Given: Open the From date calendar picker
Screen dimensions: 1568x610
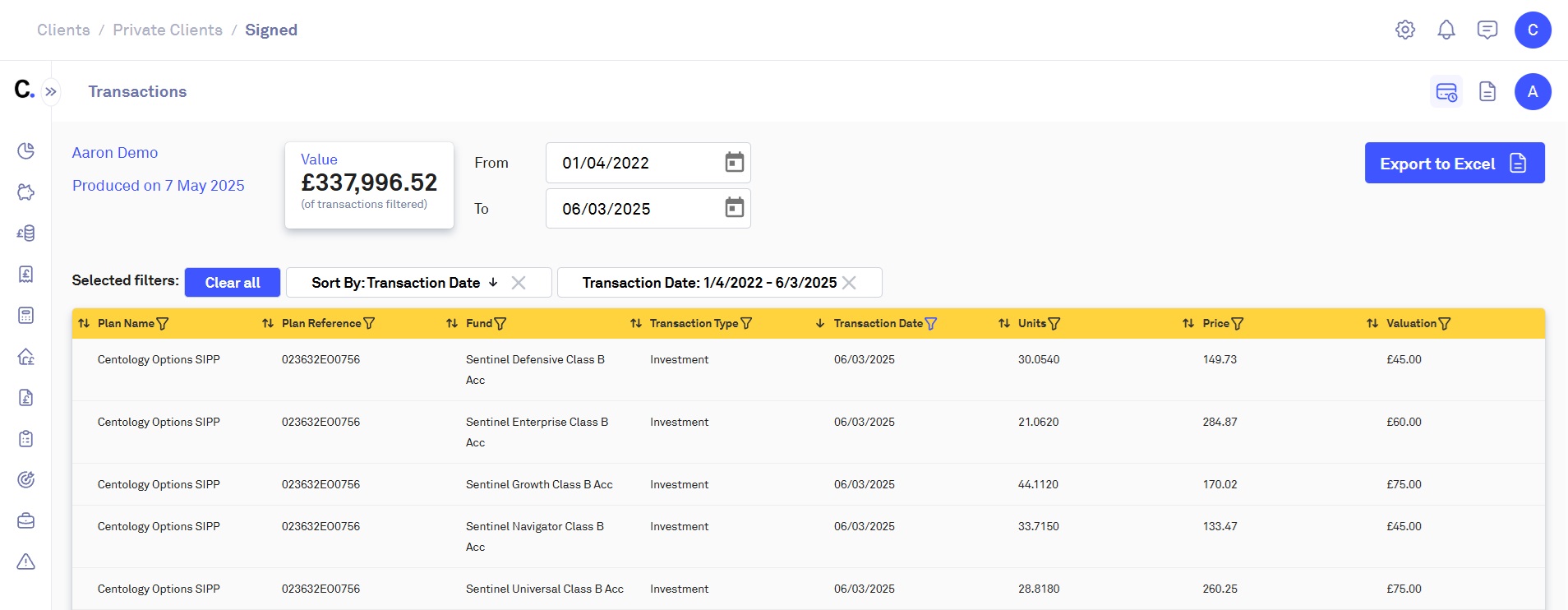Looking at the screenshot, I should click(734, 163).
